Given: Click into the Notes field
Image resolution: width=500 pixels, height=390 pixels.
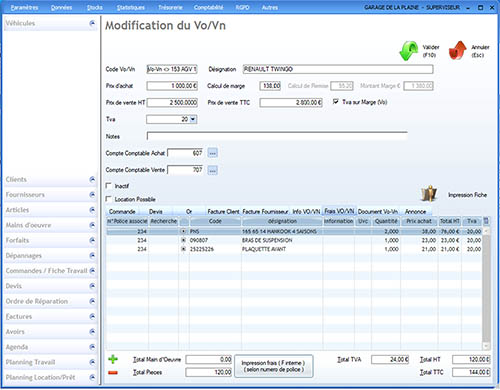Looking at the screenshot, I should 277,136.
